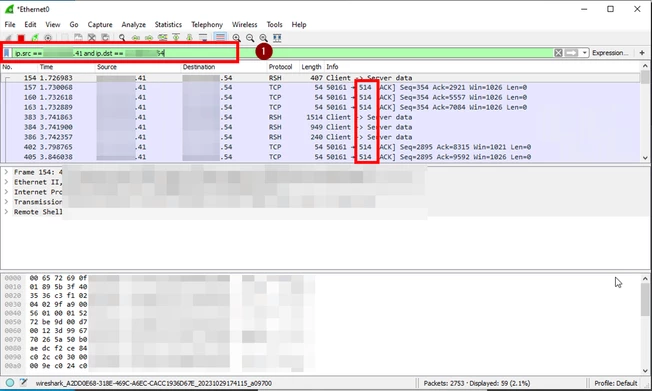Go back in packet history
This screenshot has width=652, height=391.
pyautogui.click(x=136, y=38)
